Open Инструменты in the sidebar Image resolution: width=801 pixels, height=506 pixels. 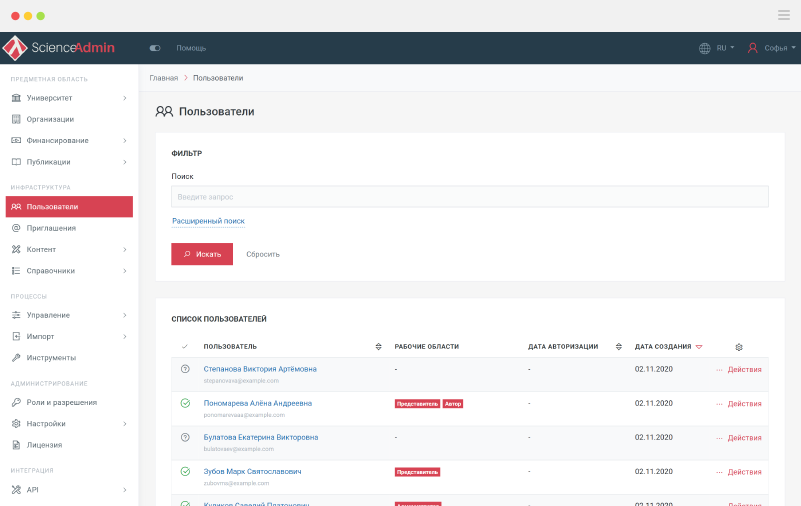tap(51, 357)
